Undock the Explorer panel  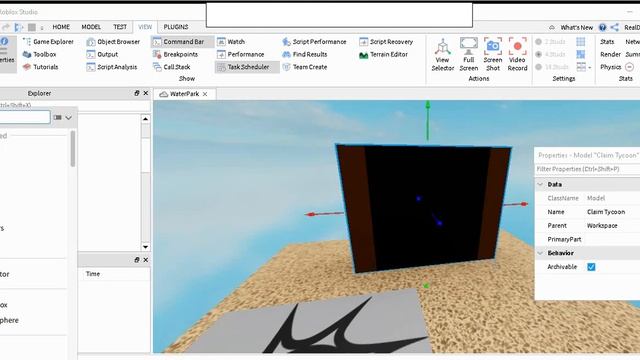[x=137, y=93]
